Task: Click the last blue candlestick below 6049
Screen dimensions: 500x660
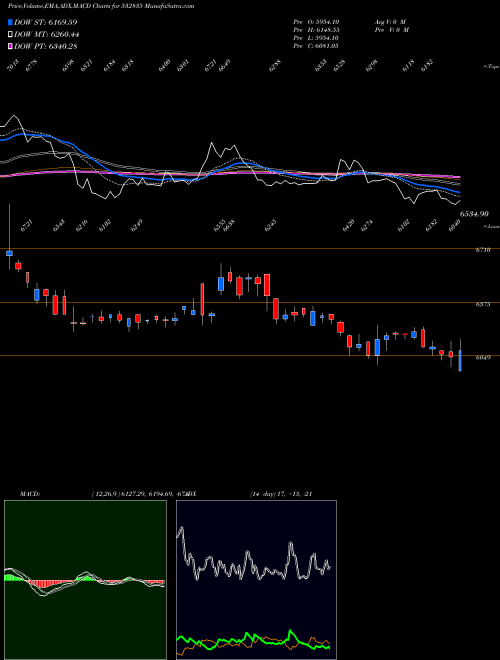Action: [x=460, y=360]
